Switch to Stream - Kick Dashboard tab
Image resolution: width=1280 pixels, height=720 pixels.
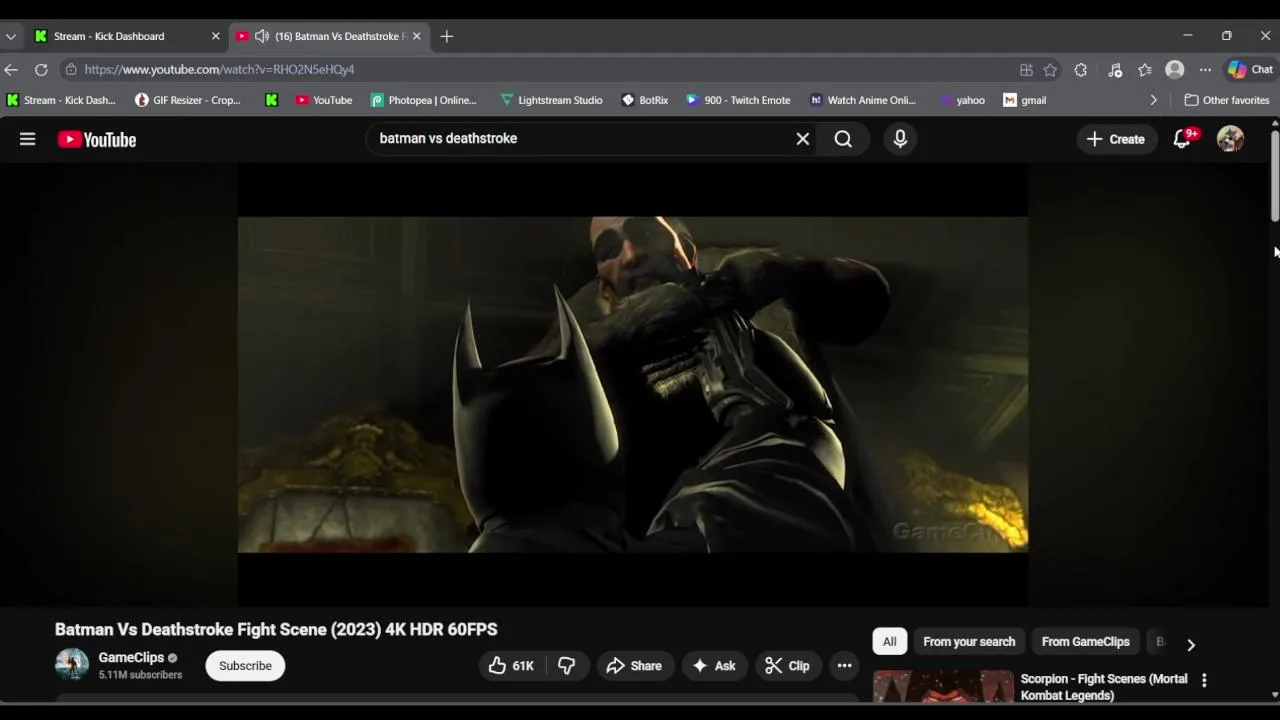click(126, 36)
